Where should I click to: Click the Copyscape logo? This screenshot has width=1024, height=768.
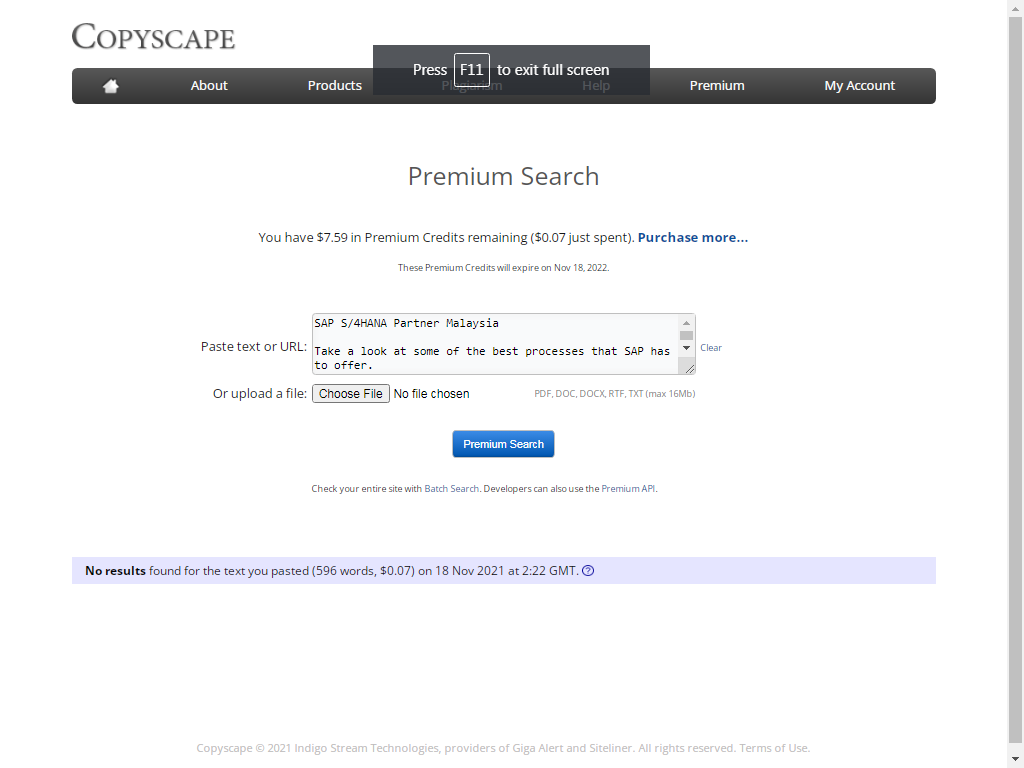(153, 37)
